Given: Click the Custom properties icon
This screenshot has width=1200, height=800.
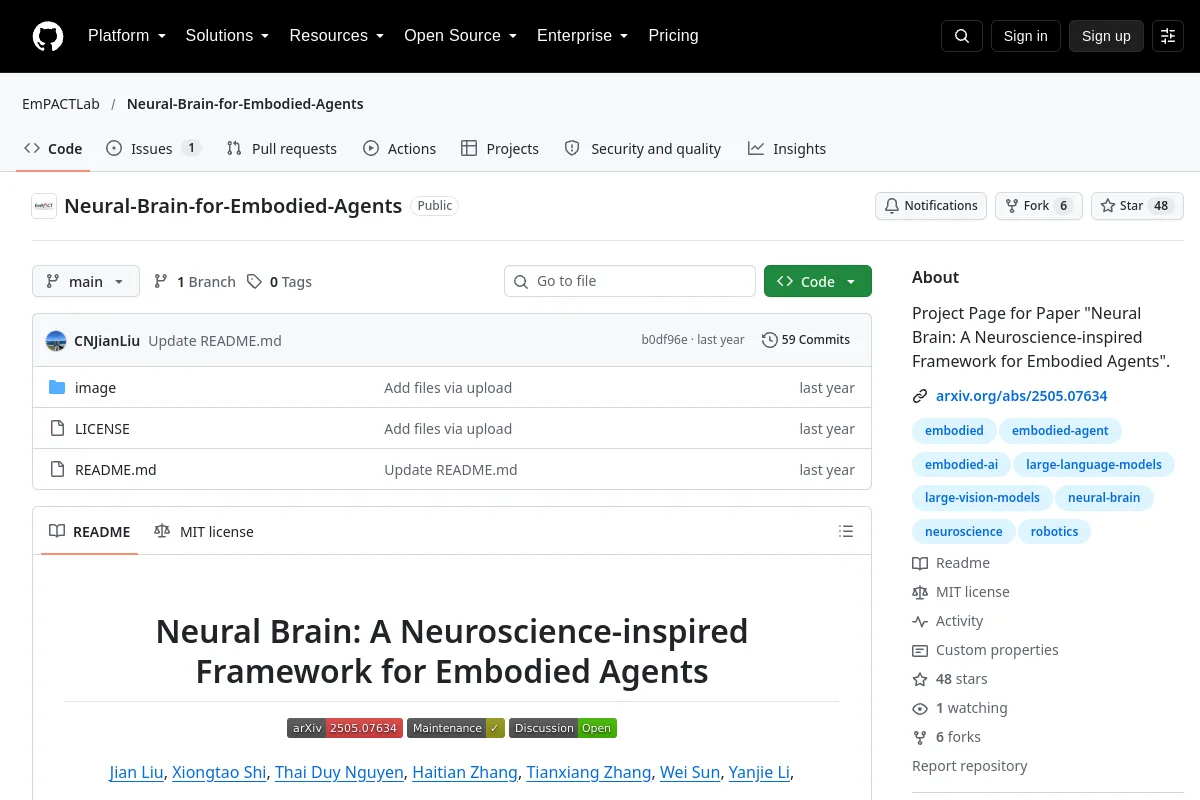Looking at the screenshot, I should pyautogui.click(x=920, y=650).
